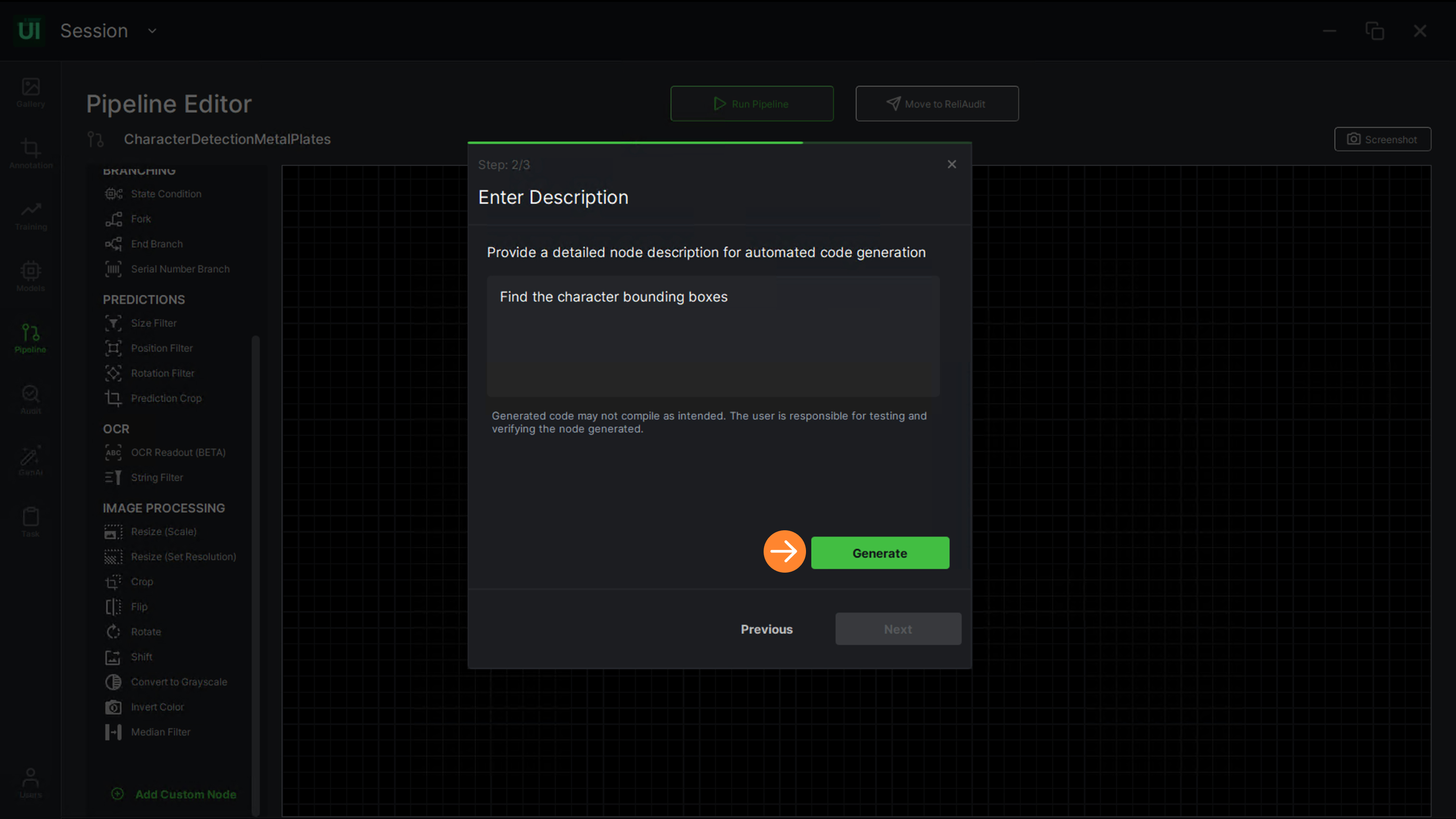Click the CharacterDetectionMetalPlates pipeline name
Image resolution: width=1456 pixels, height=819 pixels.
click(227, 139)
